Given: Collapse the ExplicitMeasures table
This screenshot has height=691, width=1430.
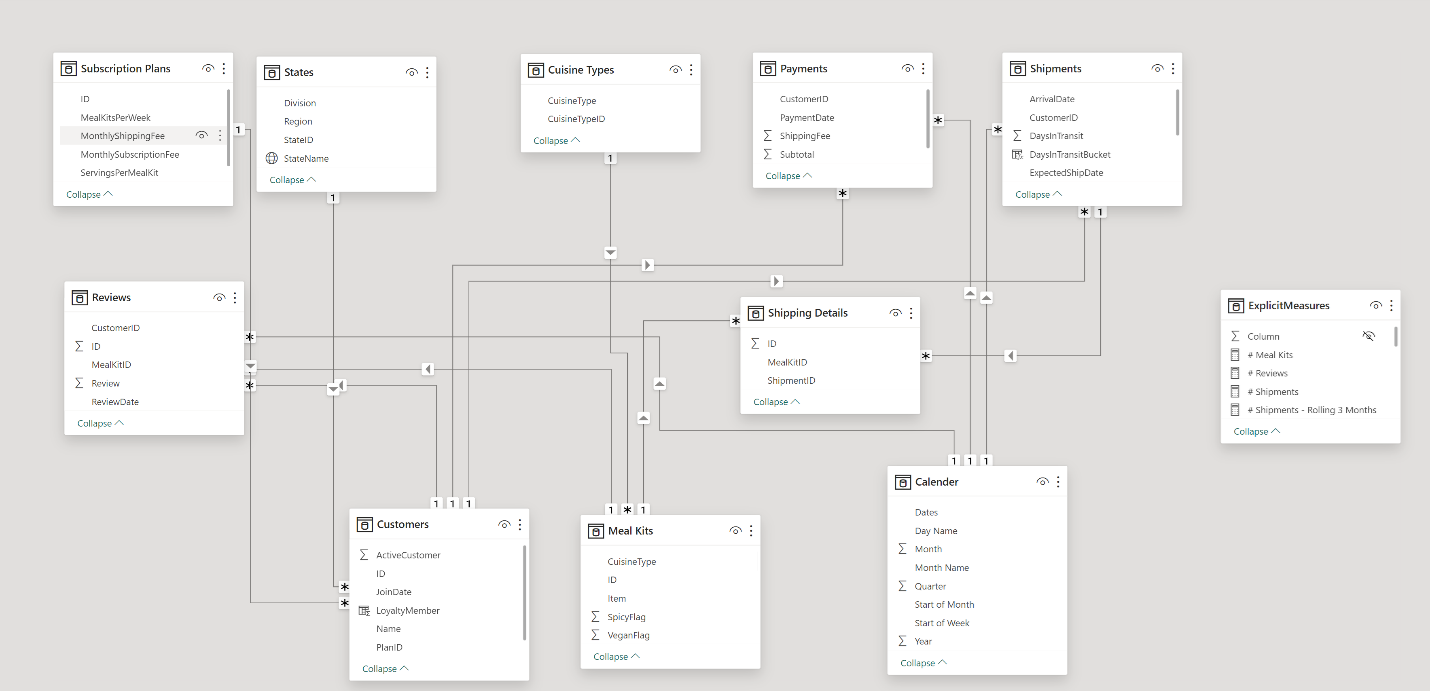Looking at the screenshot, I should coord(1256,432).
